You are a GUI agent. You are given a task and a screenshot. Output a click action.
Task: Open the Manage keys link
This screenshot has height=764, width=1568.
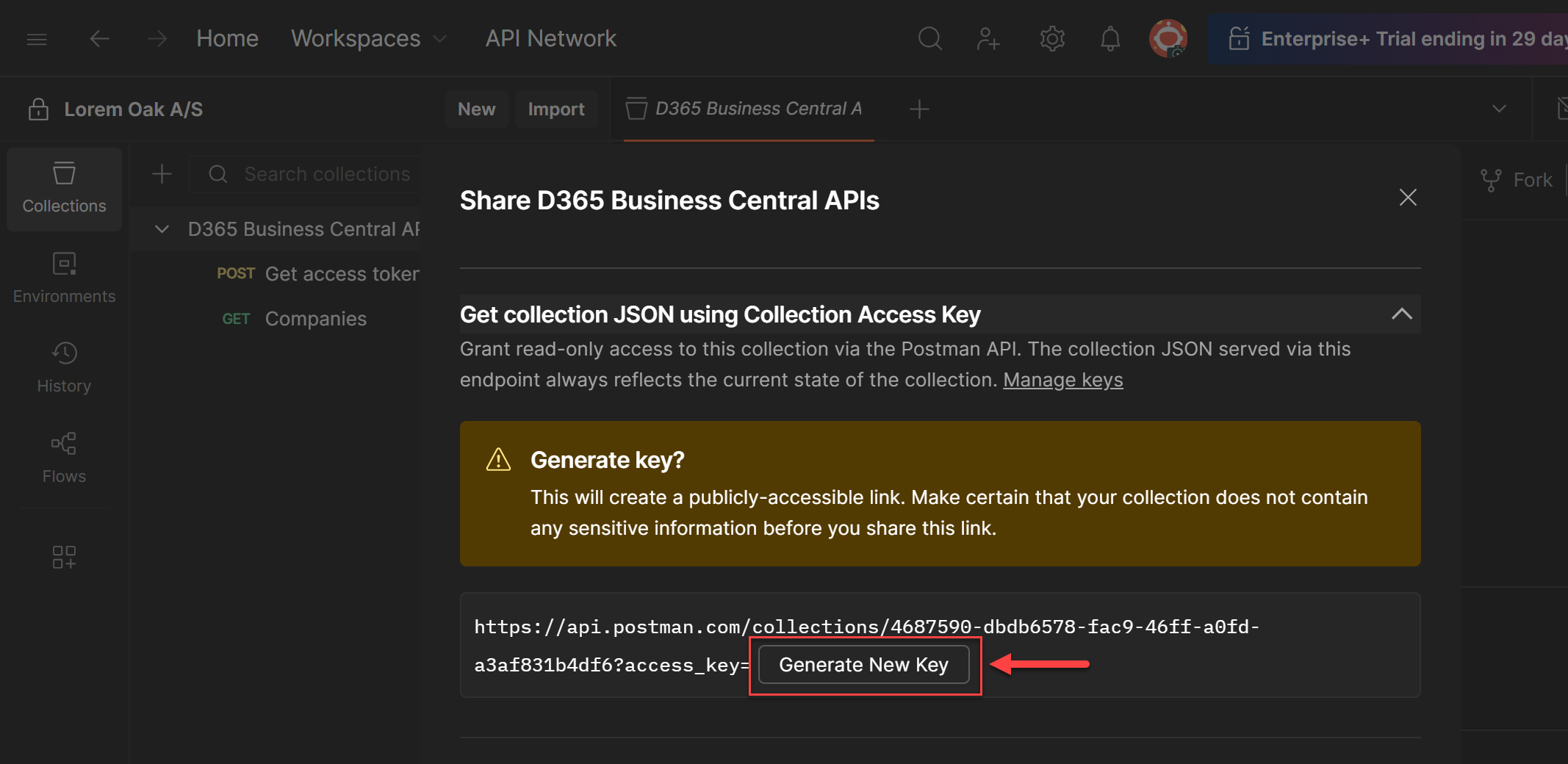coord(1062,380)
